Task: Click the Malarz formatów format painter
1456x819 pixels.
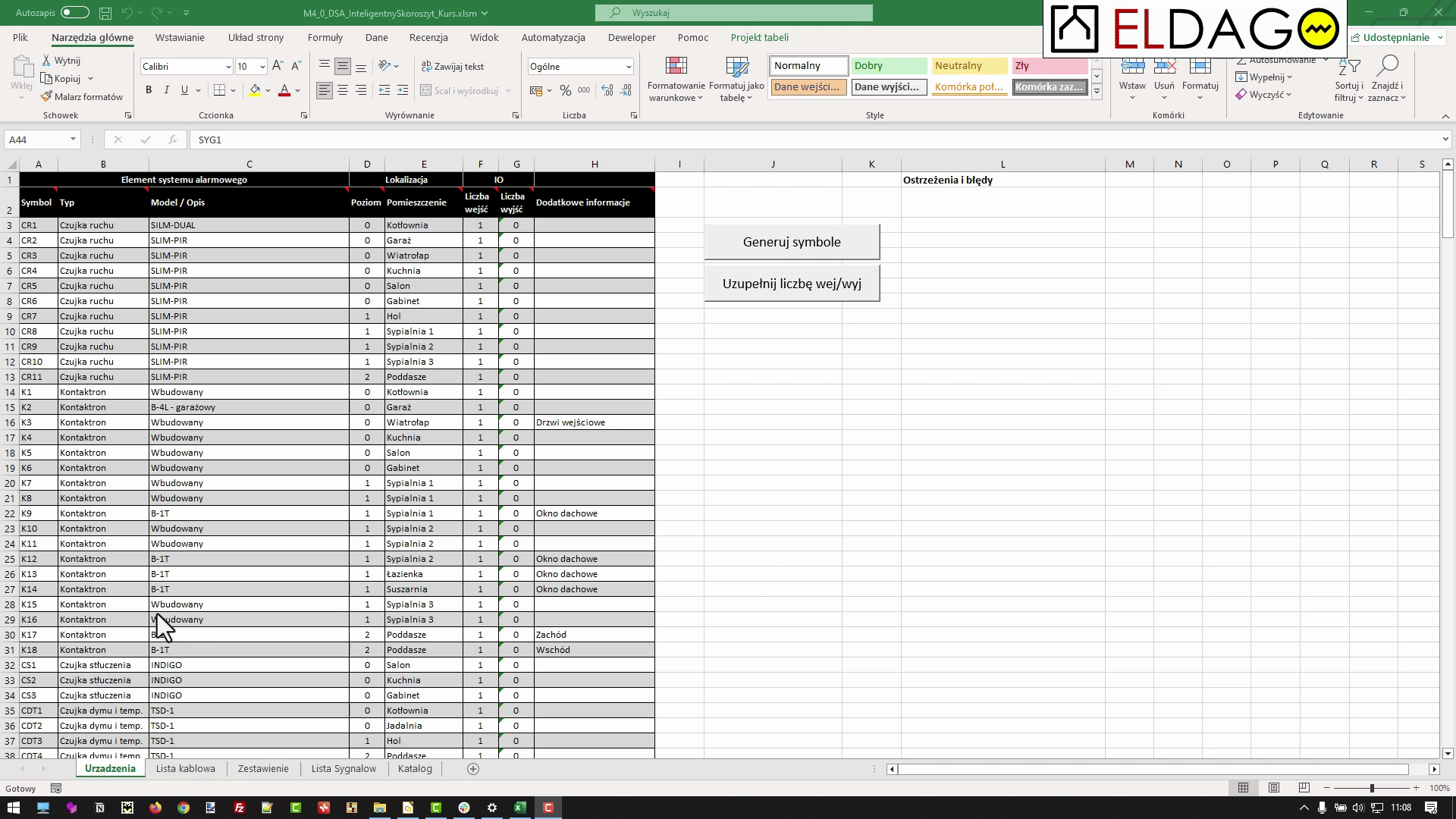Action: pyautogui.click(x=82, y=96)
